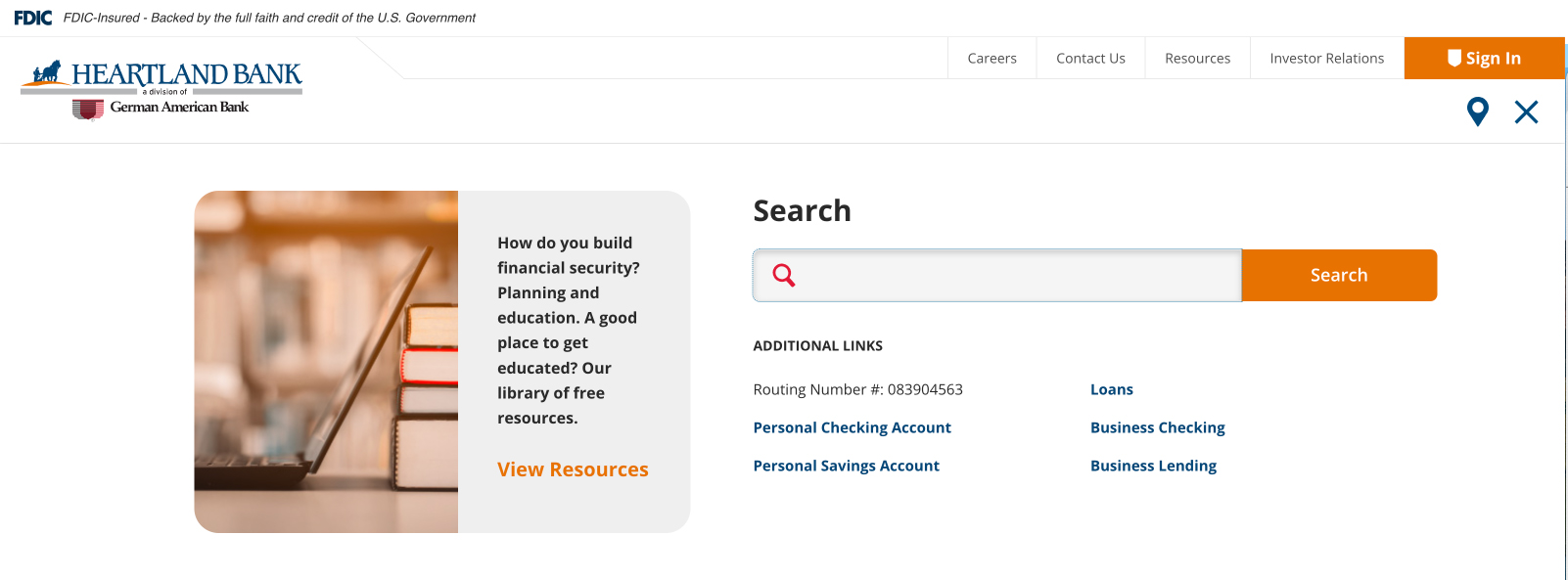Open Investor Relations page
This screenshot has width=1568, height=580.
(1326, 59)
